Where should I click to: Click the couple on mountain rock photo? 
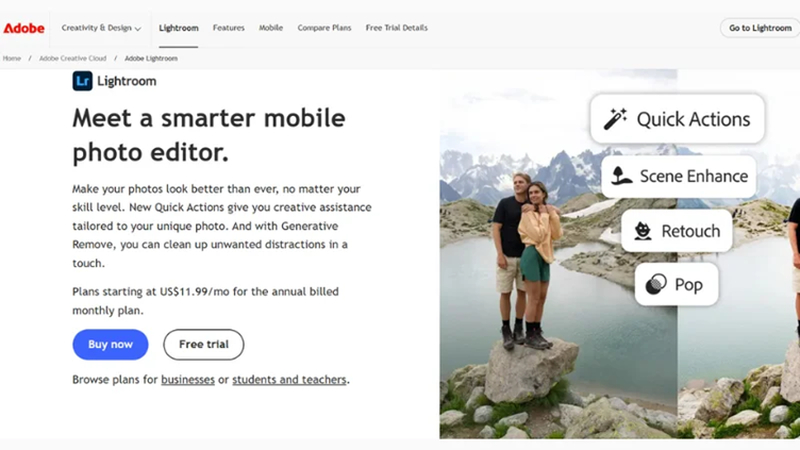[x=558, y=254]
